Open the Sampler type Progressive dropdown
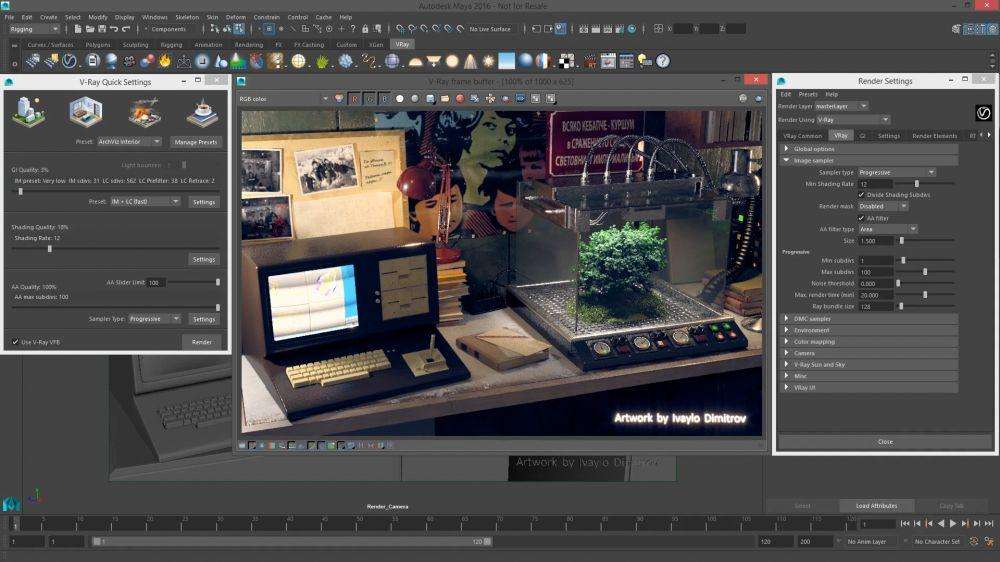 (x=897, y=172)
